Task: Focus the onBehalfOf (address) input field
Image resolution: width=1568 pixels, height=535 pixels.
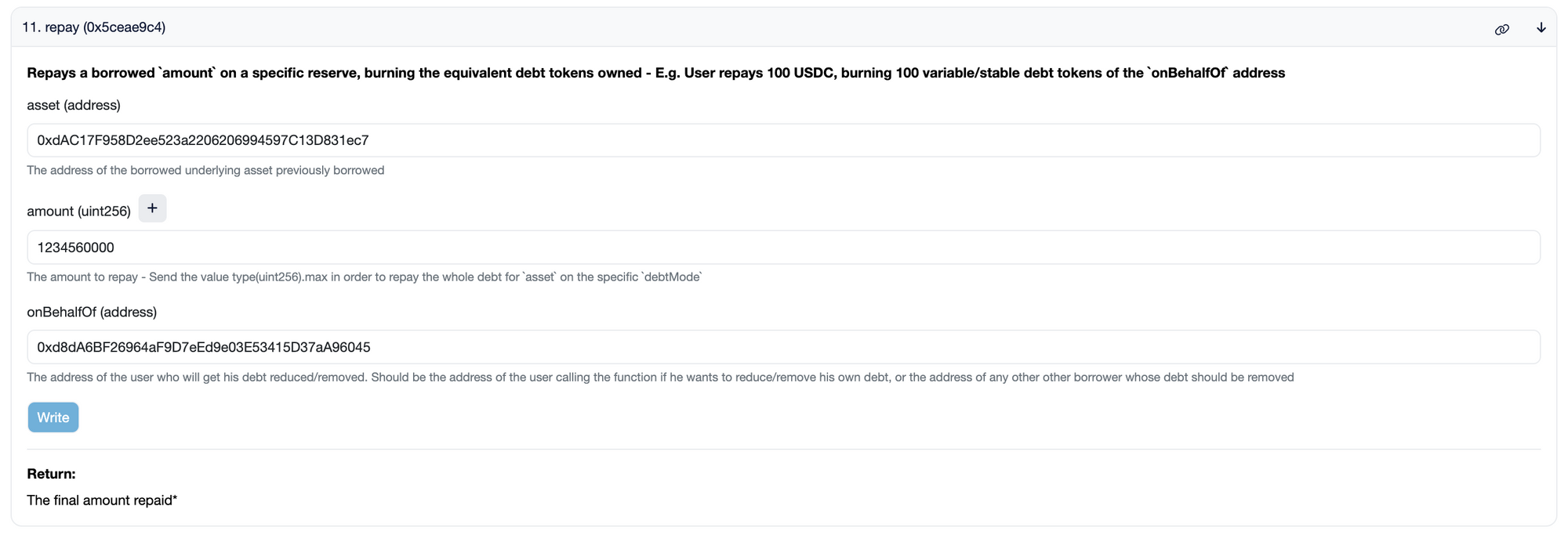Action: click(x=783, y=347)
